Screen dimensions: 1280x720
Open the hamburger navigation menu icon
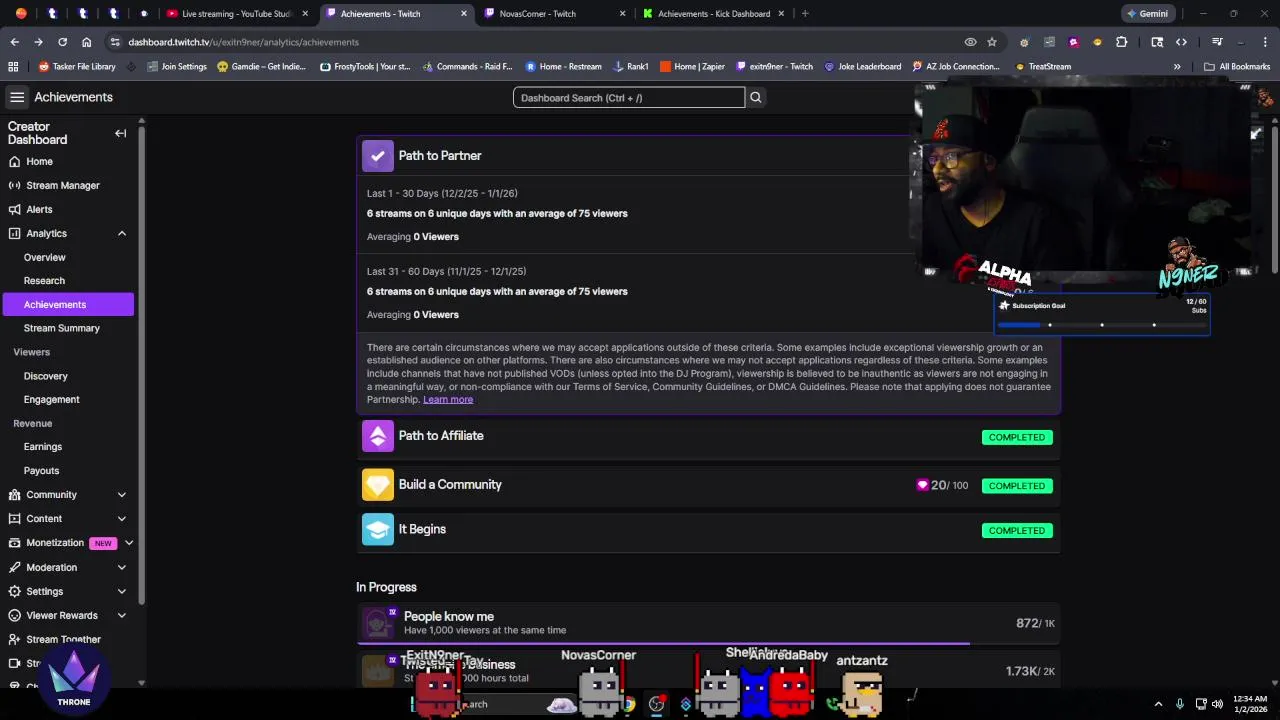17,97
